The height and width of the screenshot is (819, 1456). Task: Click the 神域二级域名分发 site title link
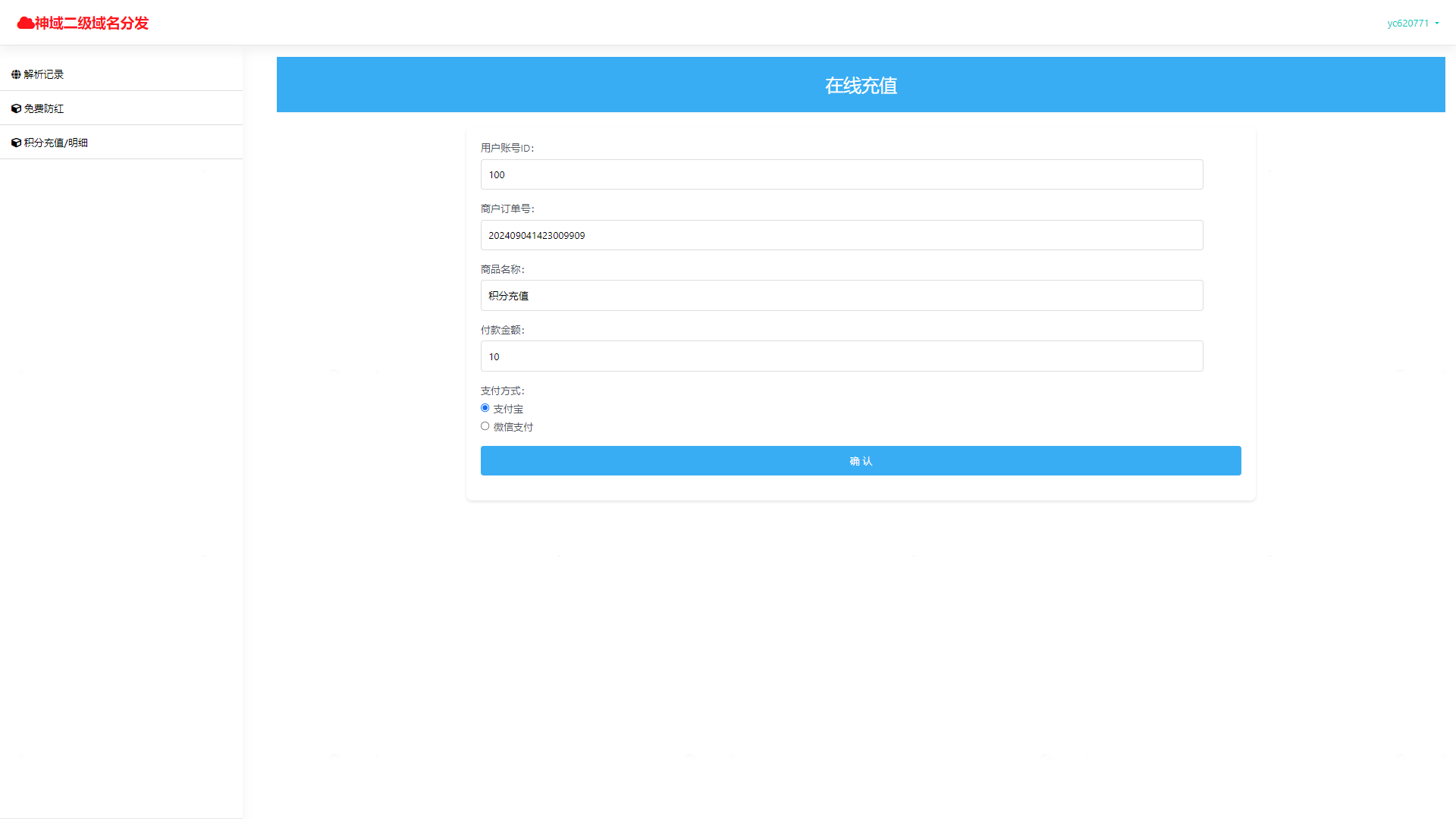92,24
